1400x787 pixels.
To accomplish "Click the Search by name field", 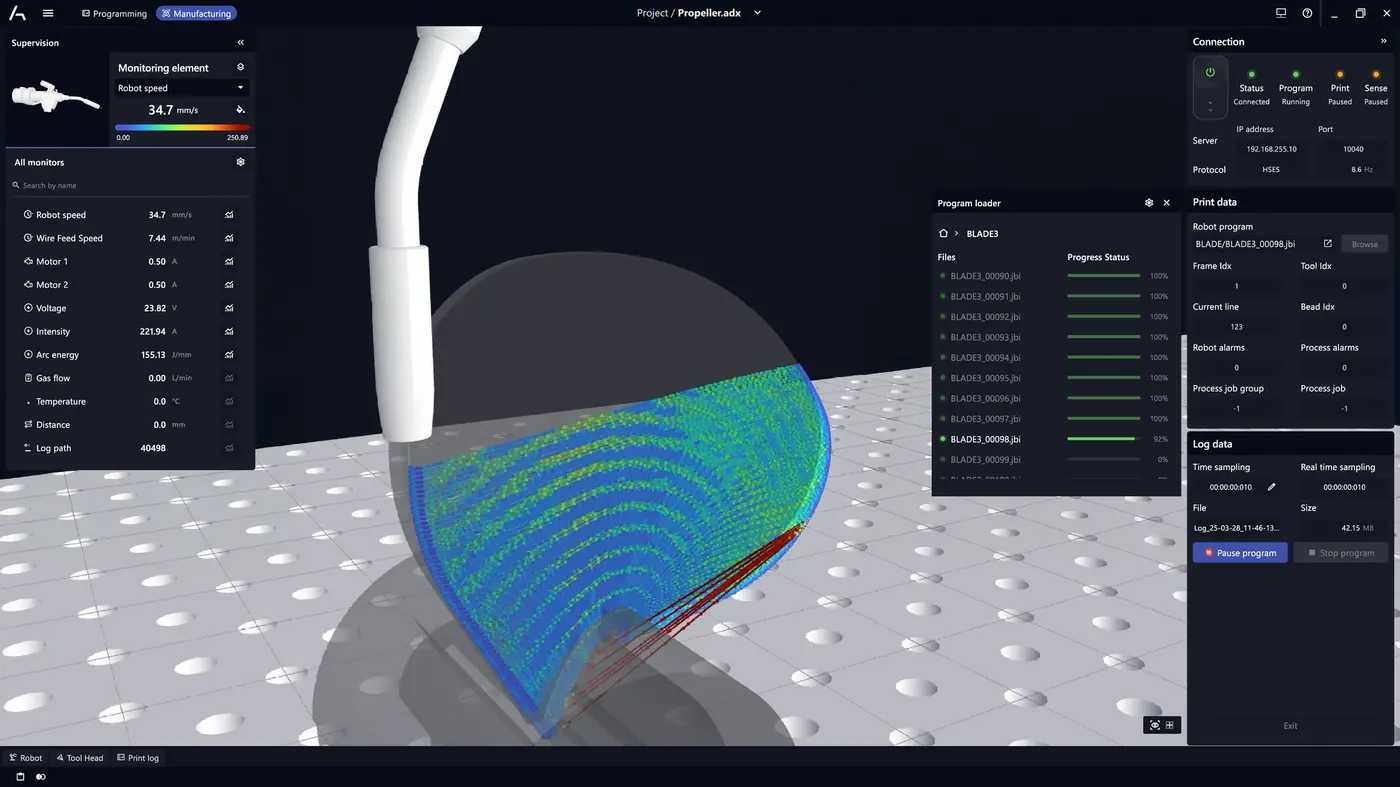I will [x=130, y=185].
